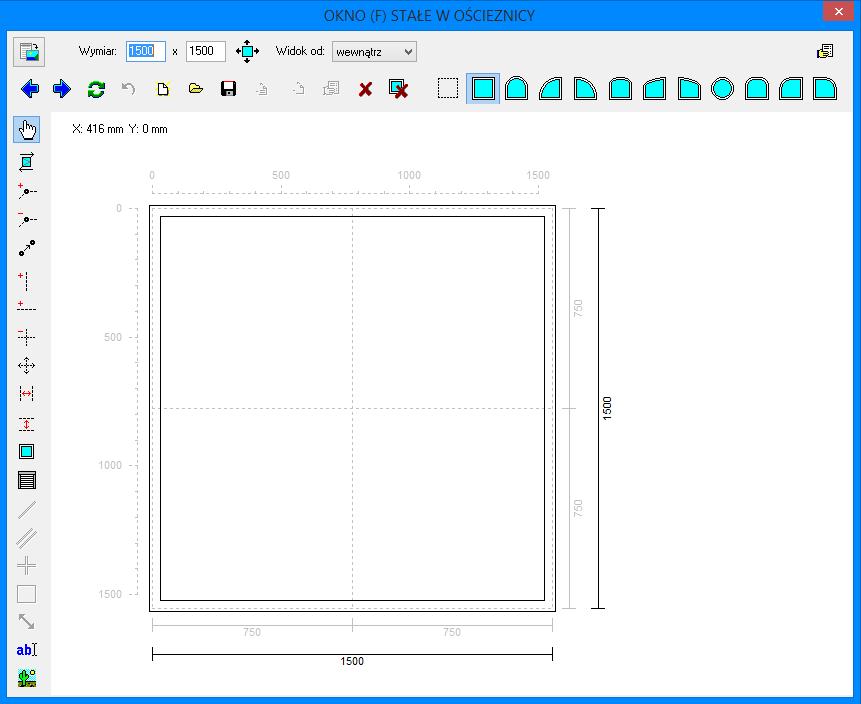
Task: Click the lower vertical 750 dimension label
Action: click(578, 508)
